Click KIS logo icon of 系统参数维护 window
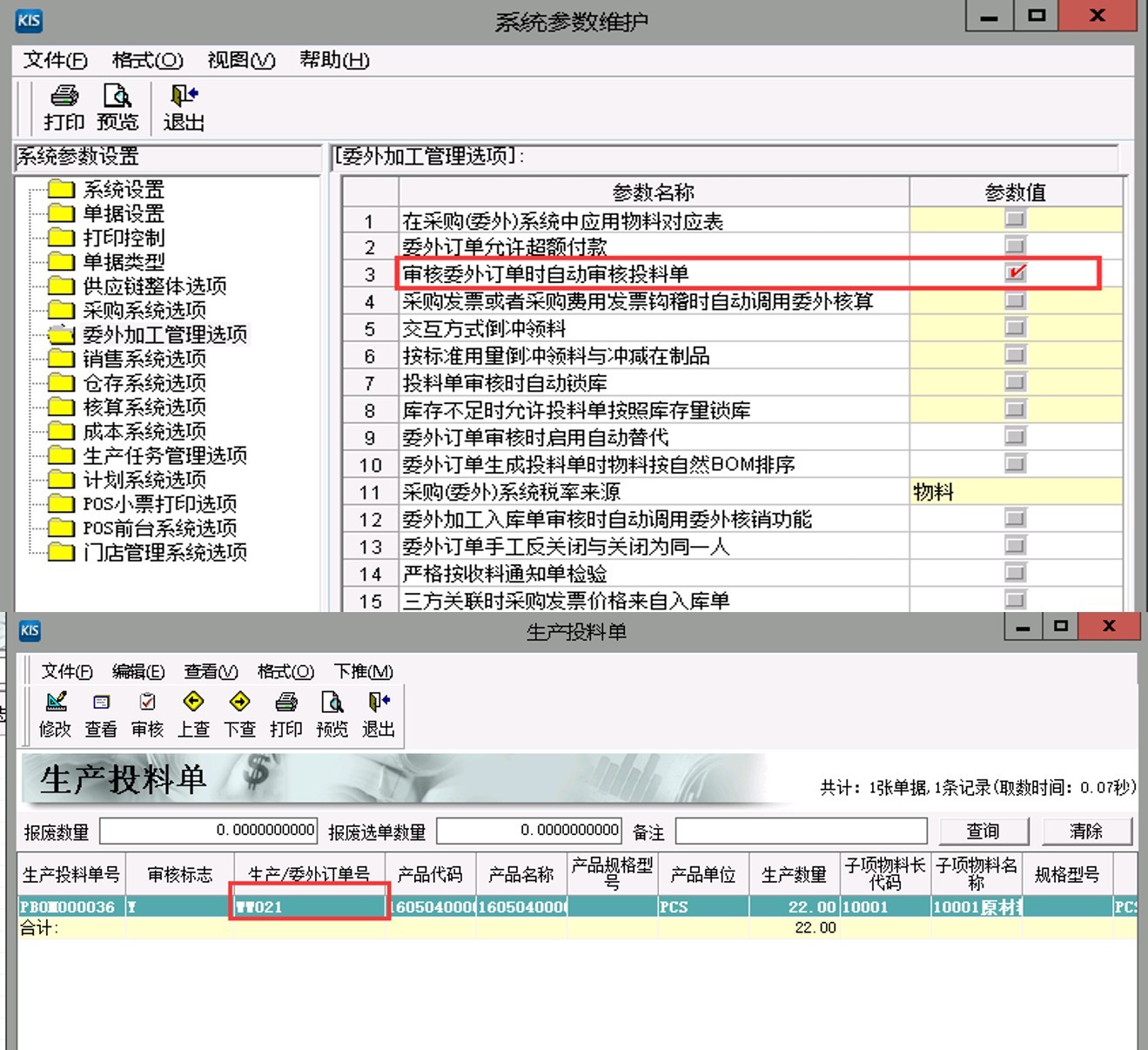Viewport: 1148px width, 1050px height. click(29, 20)
